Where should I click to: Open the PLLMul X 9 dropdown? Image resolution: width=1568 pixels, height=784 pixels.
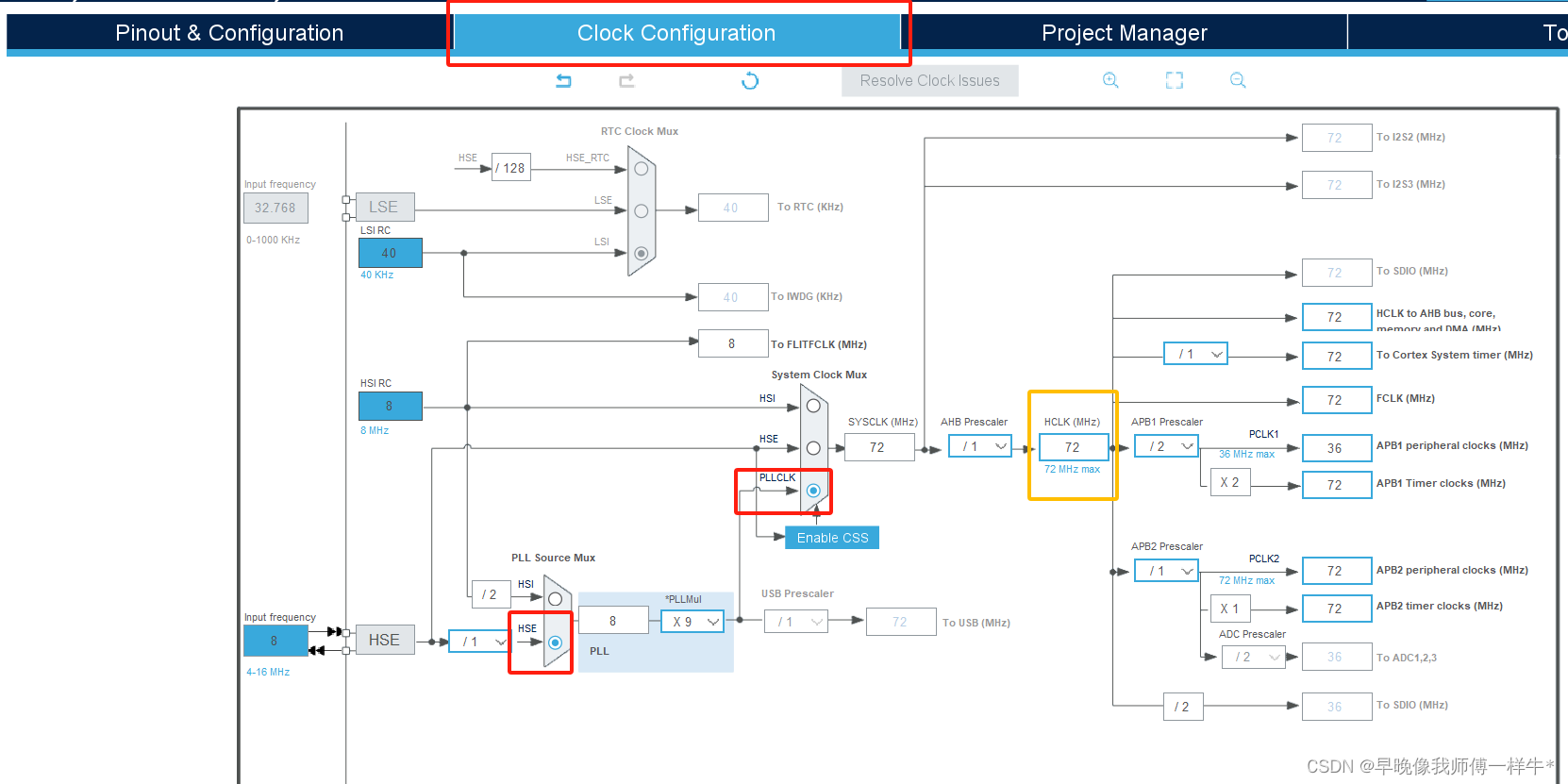[x=692, y=622]
